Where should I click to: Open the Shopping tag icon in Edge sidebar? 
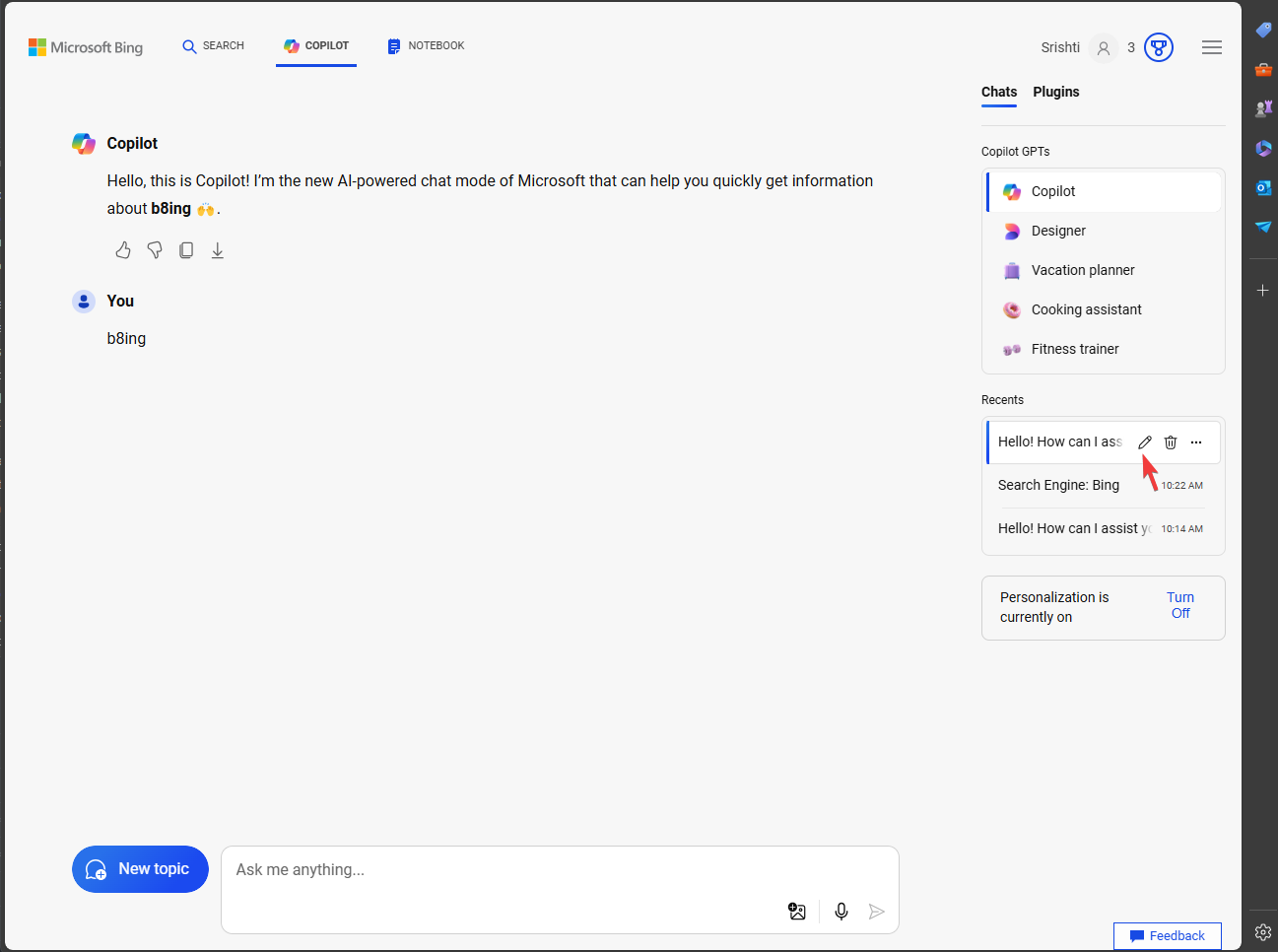point(1263,31)
